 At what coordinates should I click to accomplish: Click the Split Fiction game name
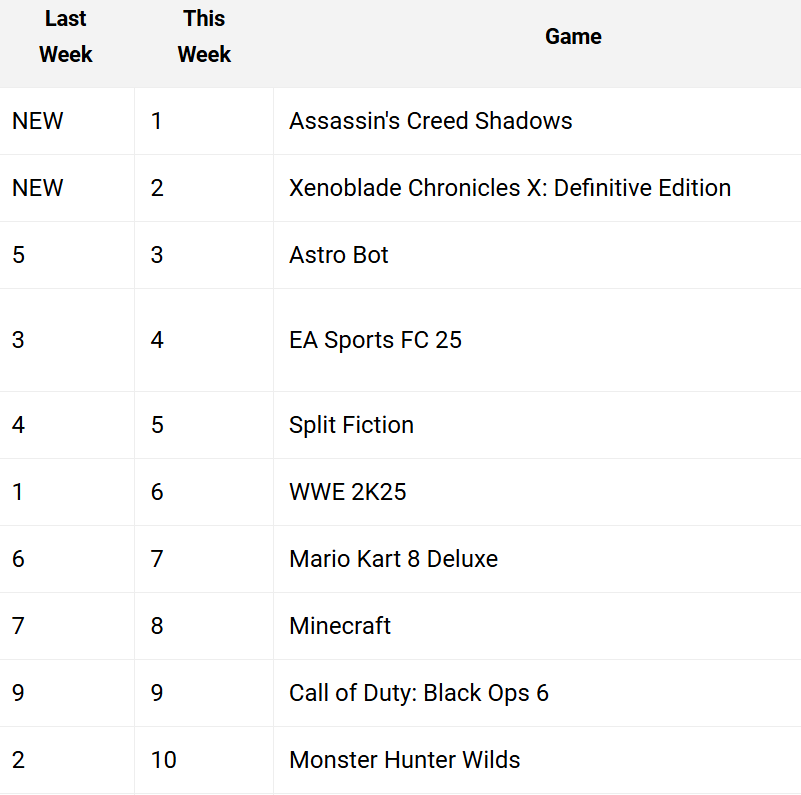coord(351,425)
